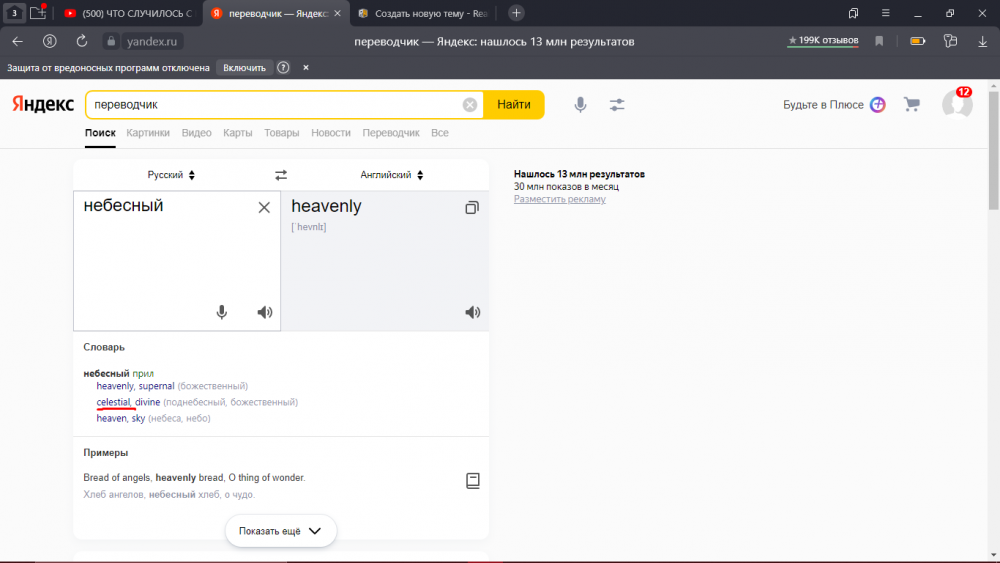Open the Английский target language dropdown
Image resolution: width=1000 pixels, height=563 pixels.
coord(392,175)
